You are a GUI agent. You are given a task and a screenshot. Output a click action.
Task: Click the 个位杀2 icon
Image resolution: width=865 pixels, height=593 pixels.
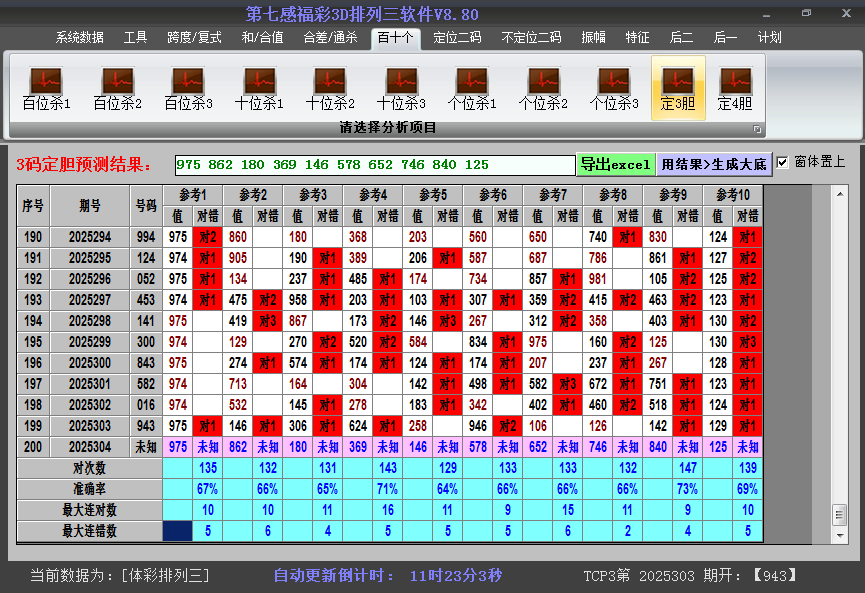(543, 88)
